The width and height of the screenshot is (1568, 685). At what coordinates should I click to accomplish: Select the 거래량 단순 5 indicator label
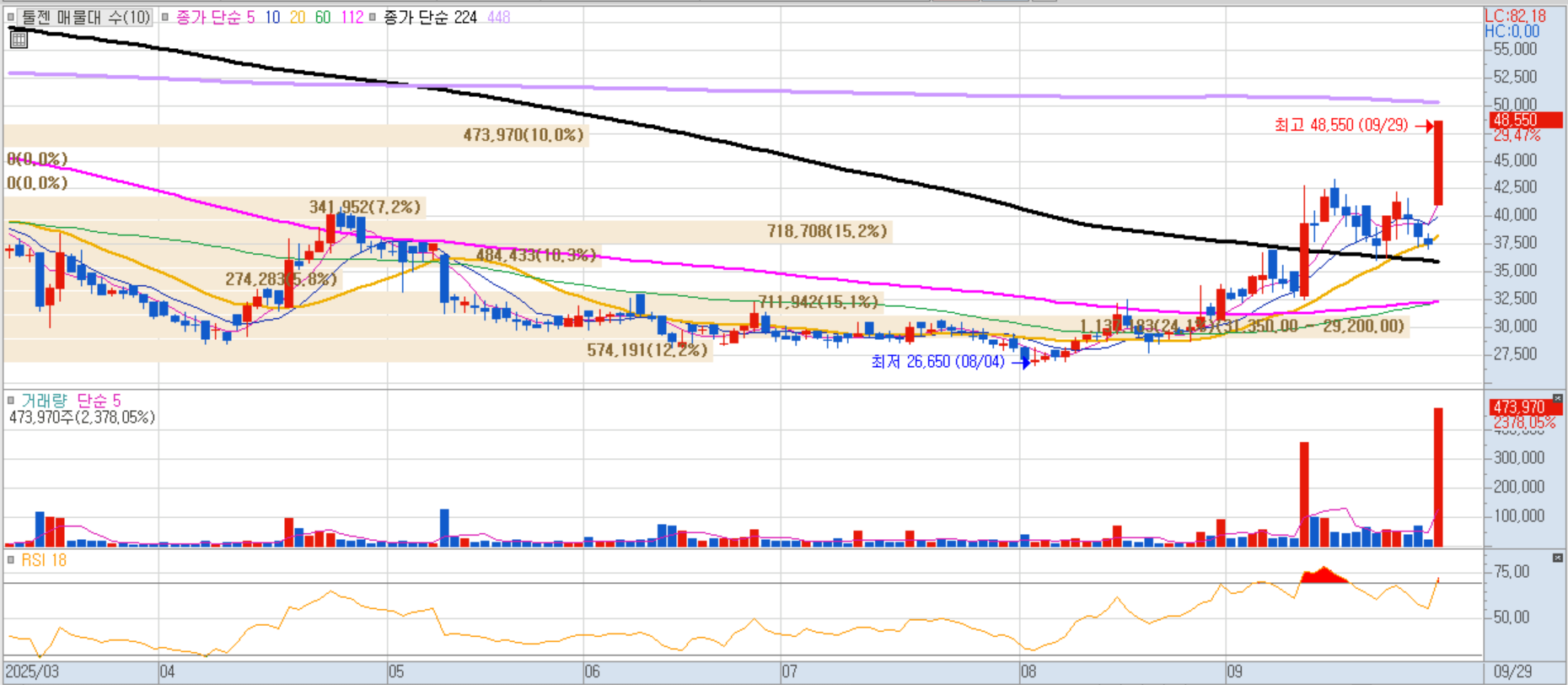tap(71, 400)
